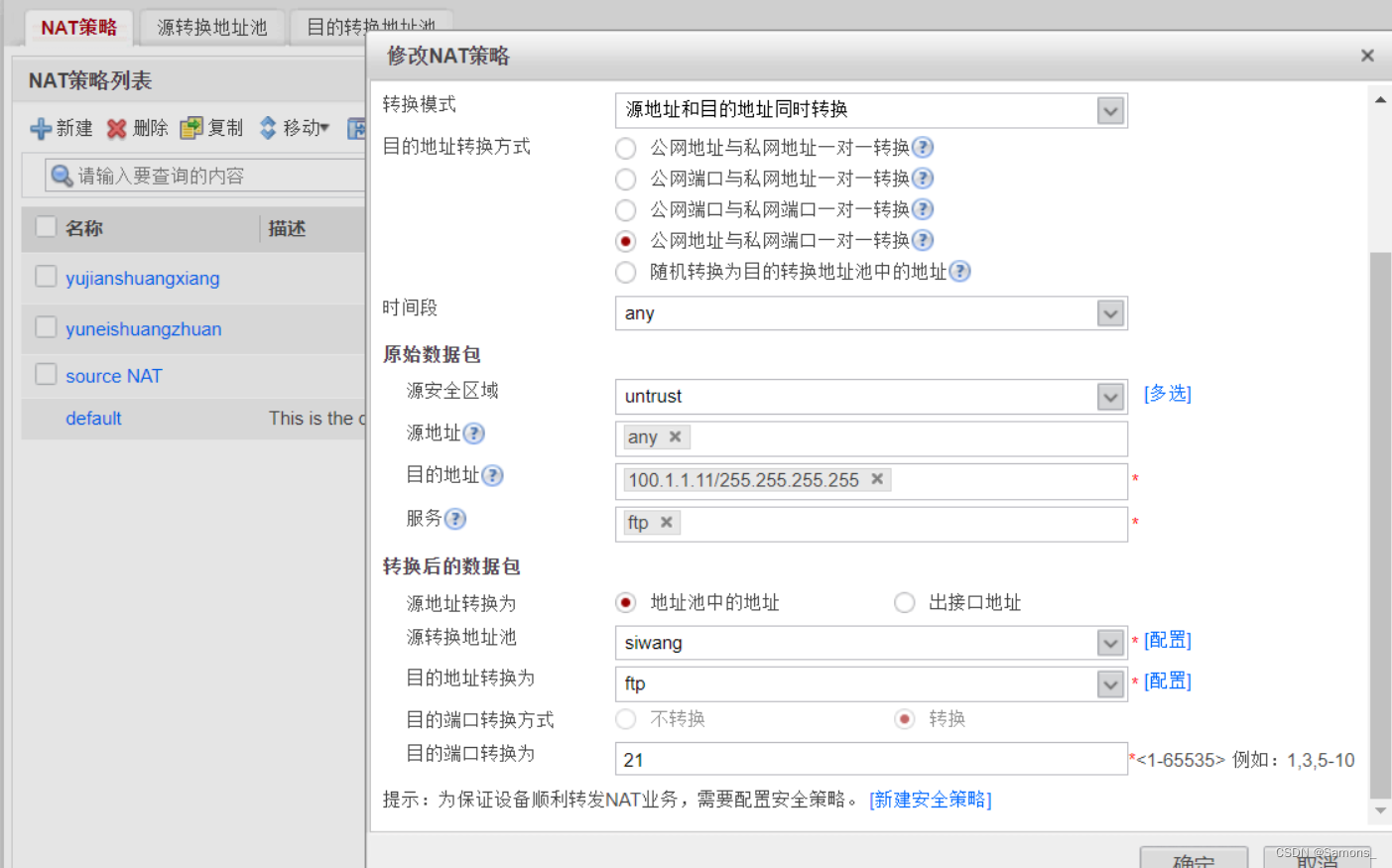The image size is (1392, 868).
Task: Remove the 100.1.1.11 destination address tag
Action: (877, 479)
